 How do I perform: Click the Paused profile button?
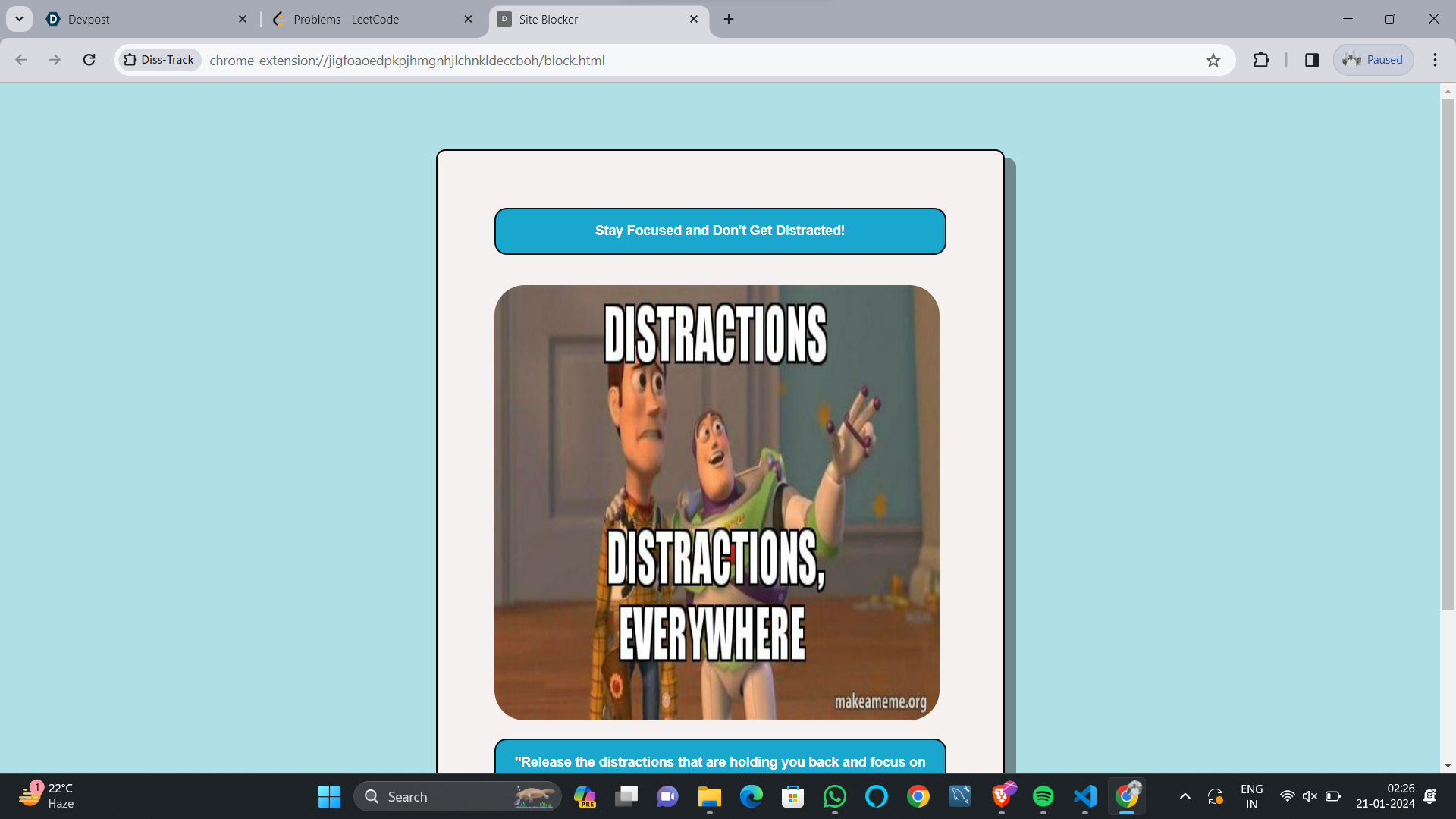(1373, 60)
